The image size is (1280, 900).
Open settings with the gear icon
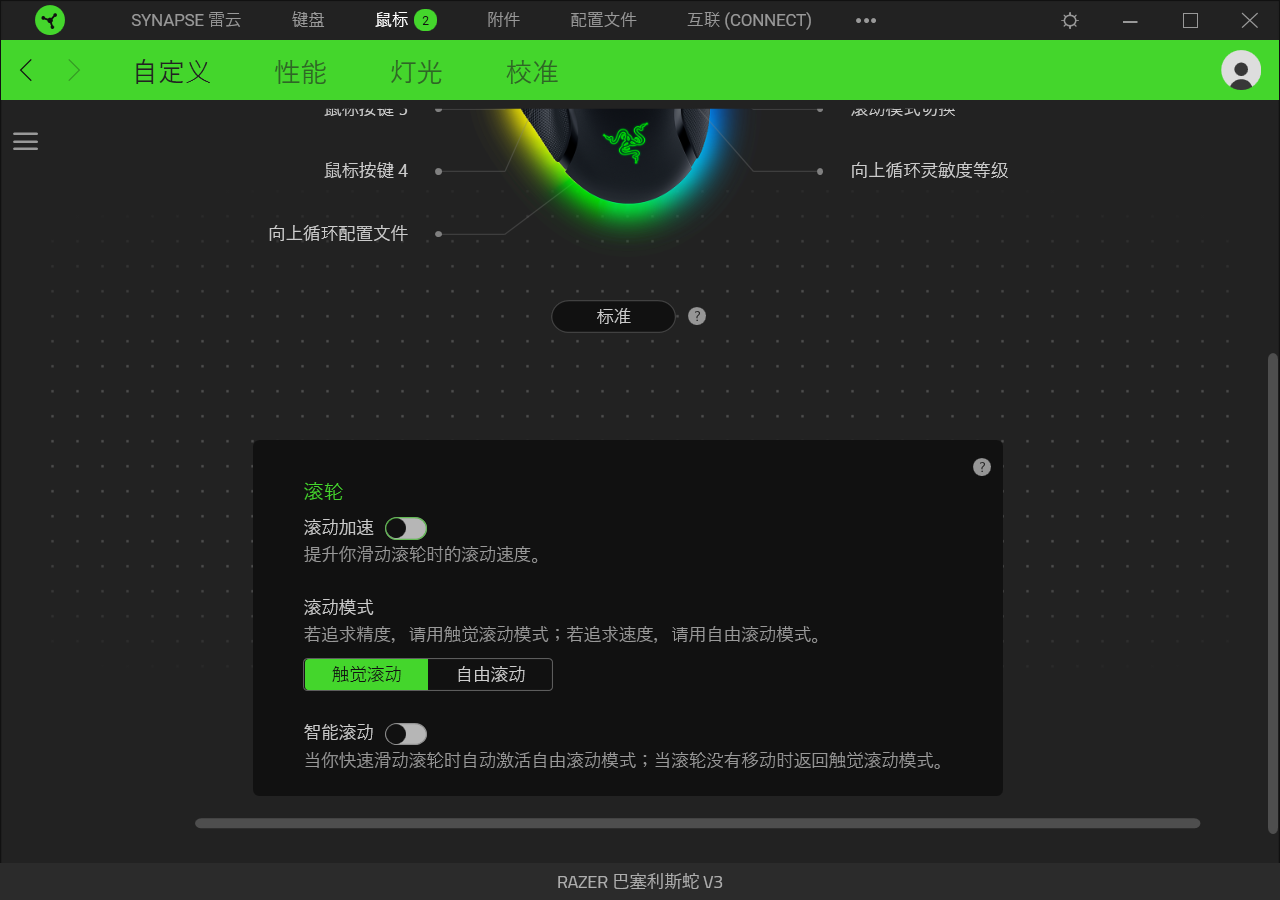click(x=1070, y=20)
